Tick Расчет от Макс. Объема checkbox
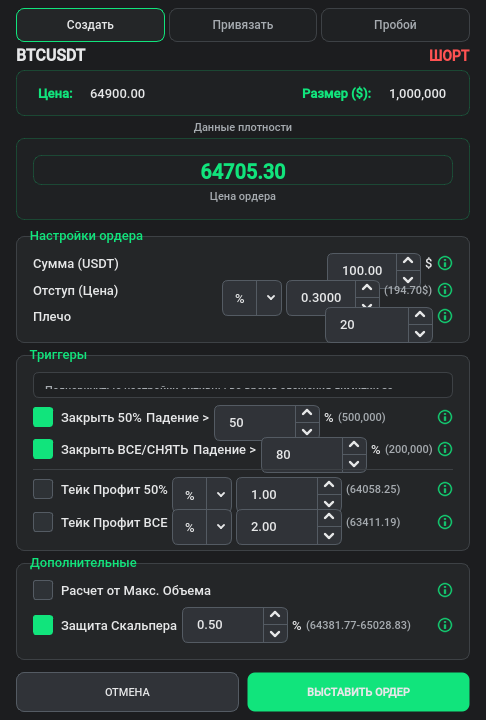This screenshot has width=486, height=720. click(43, 590)
